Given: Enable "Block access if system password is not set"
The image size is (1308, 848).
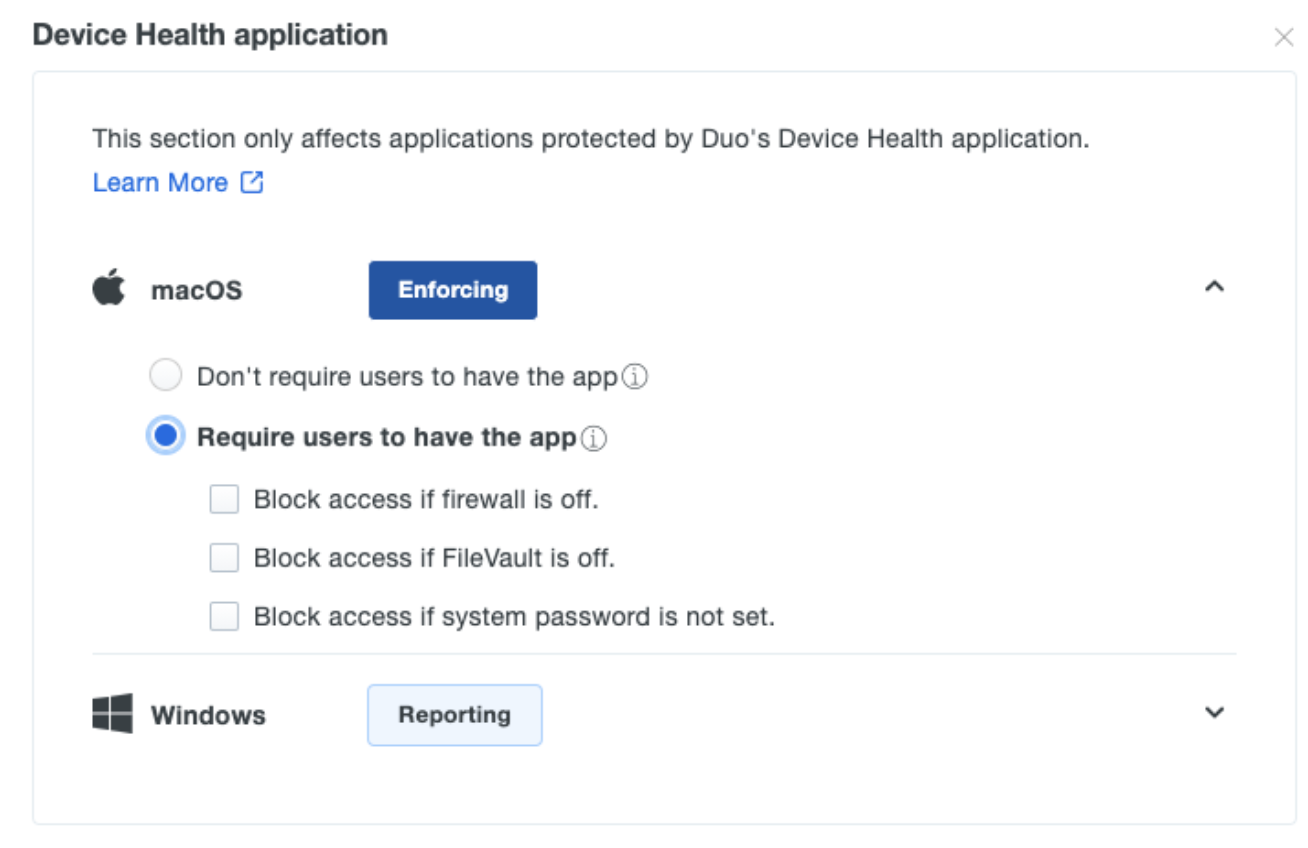Looking at the screenshot, I should coord(224,617).
